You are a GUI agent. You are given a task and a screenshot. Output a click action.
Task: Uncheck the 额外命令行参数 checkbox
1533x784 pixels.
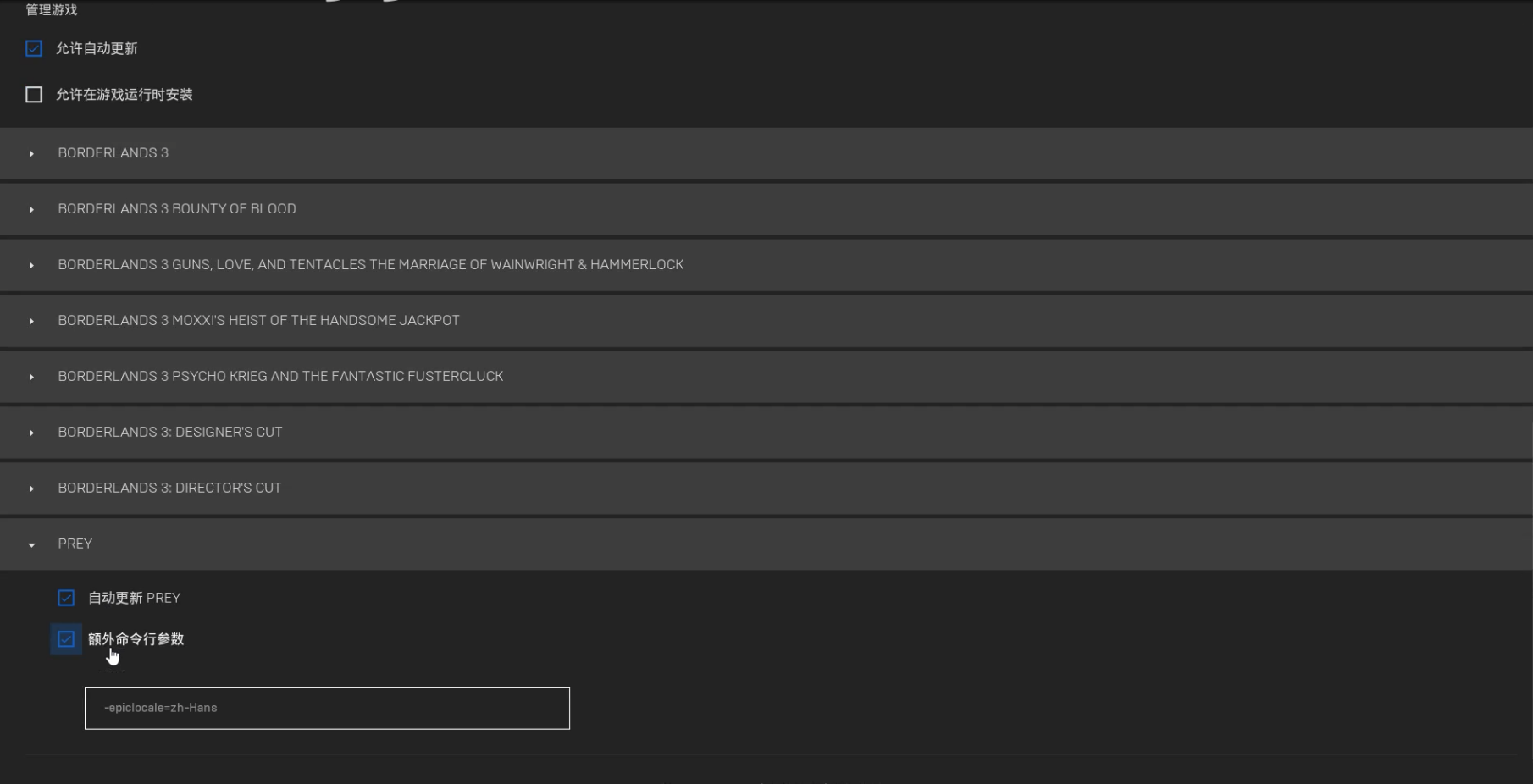click(x=66, y=639)
